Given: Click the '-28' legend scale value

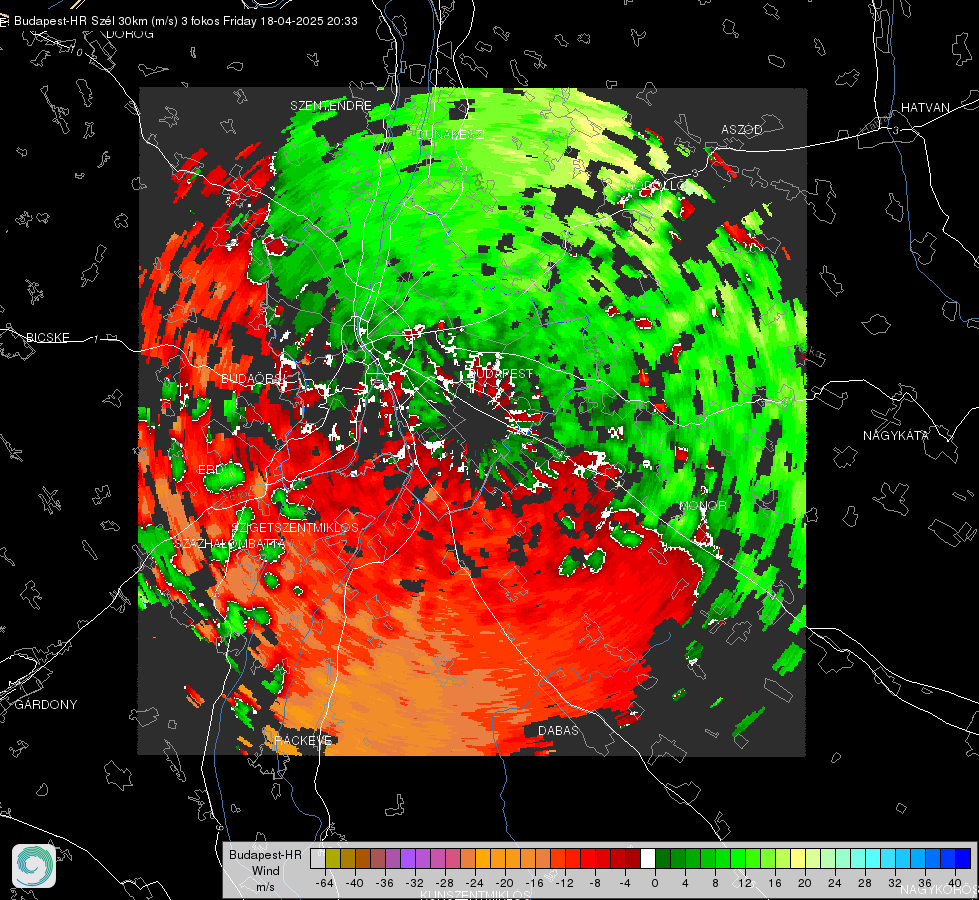Looking at the screenshot, I should tap(445, 883).
